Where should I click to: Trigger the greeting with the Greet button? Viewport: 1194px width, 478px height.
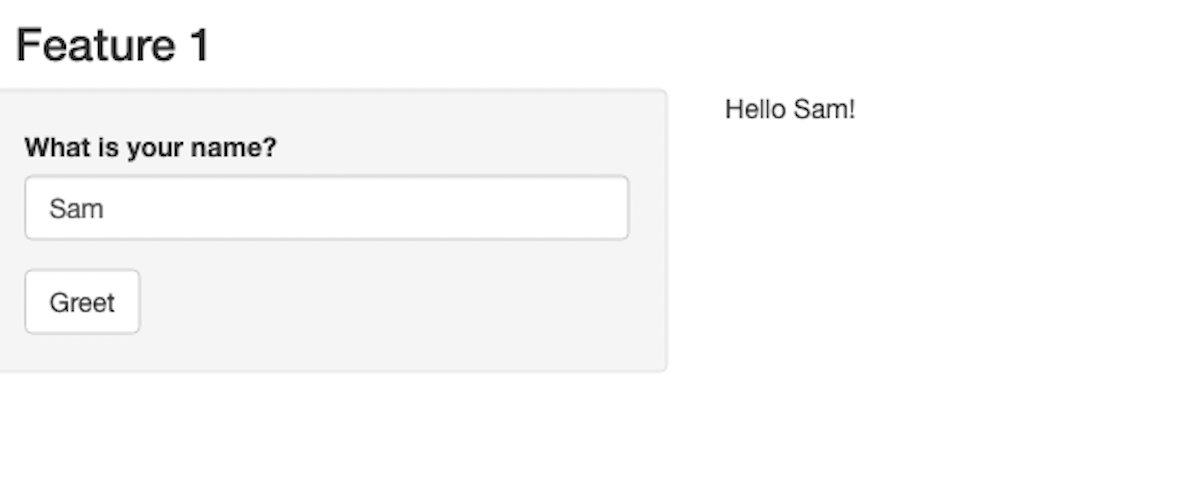coord(82,302)
